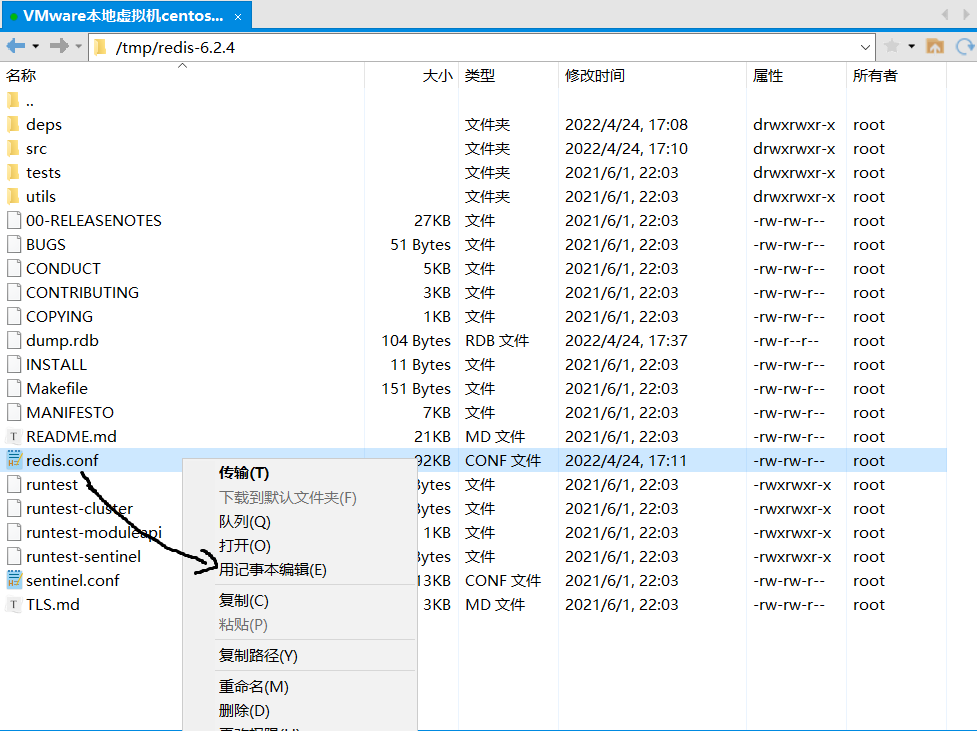Click the refresh icon
This screenshot has width=977, height=731.
tap(966, 46)
